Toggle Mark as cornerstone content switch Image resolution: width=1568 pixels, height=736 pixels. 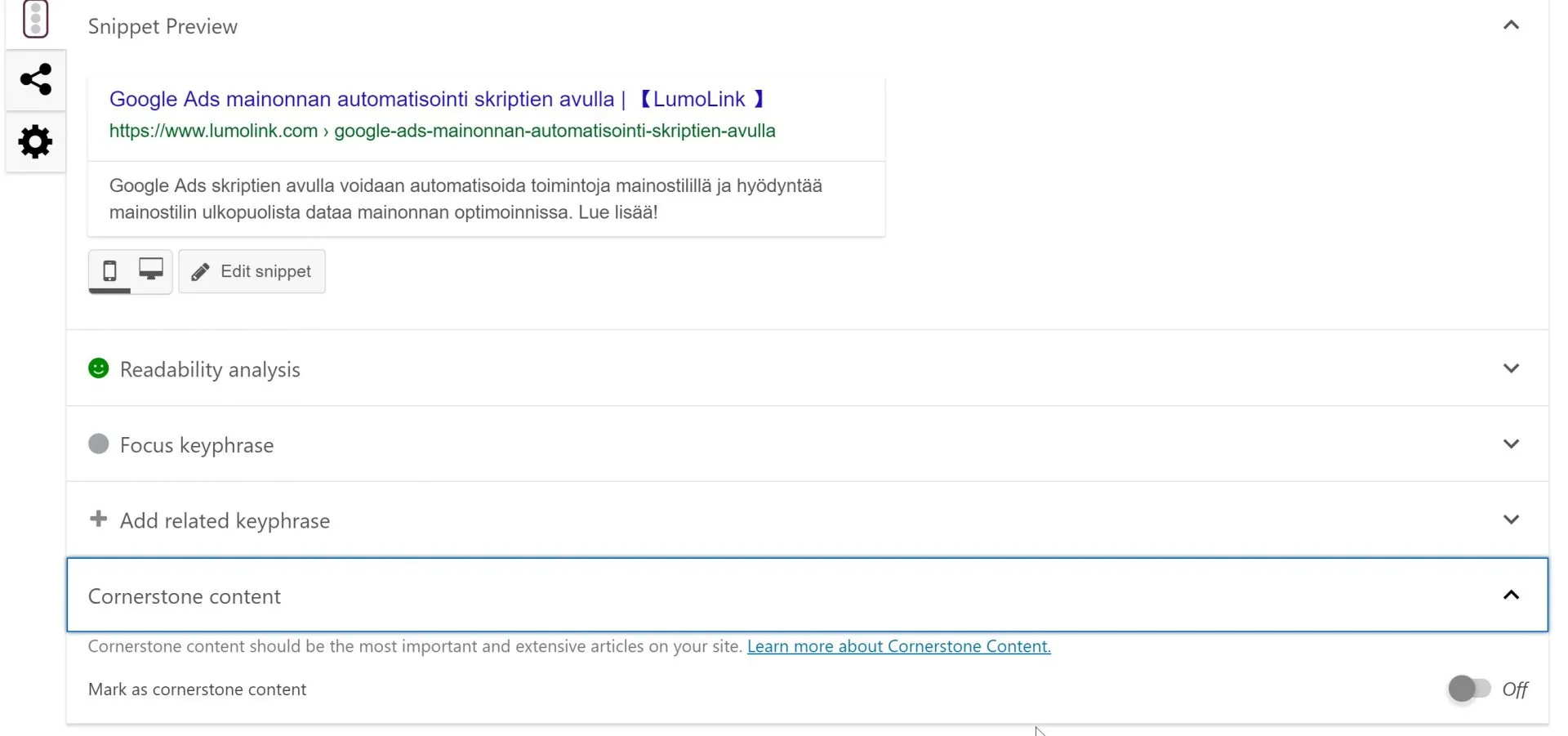tap(1469, 689)
